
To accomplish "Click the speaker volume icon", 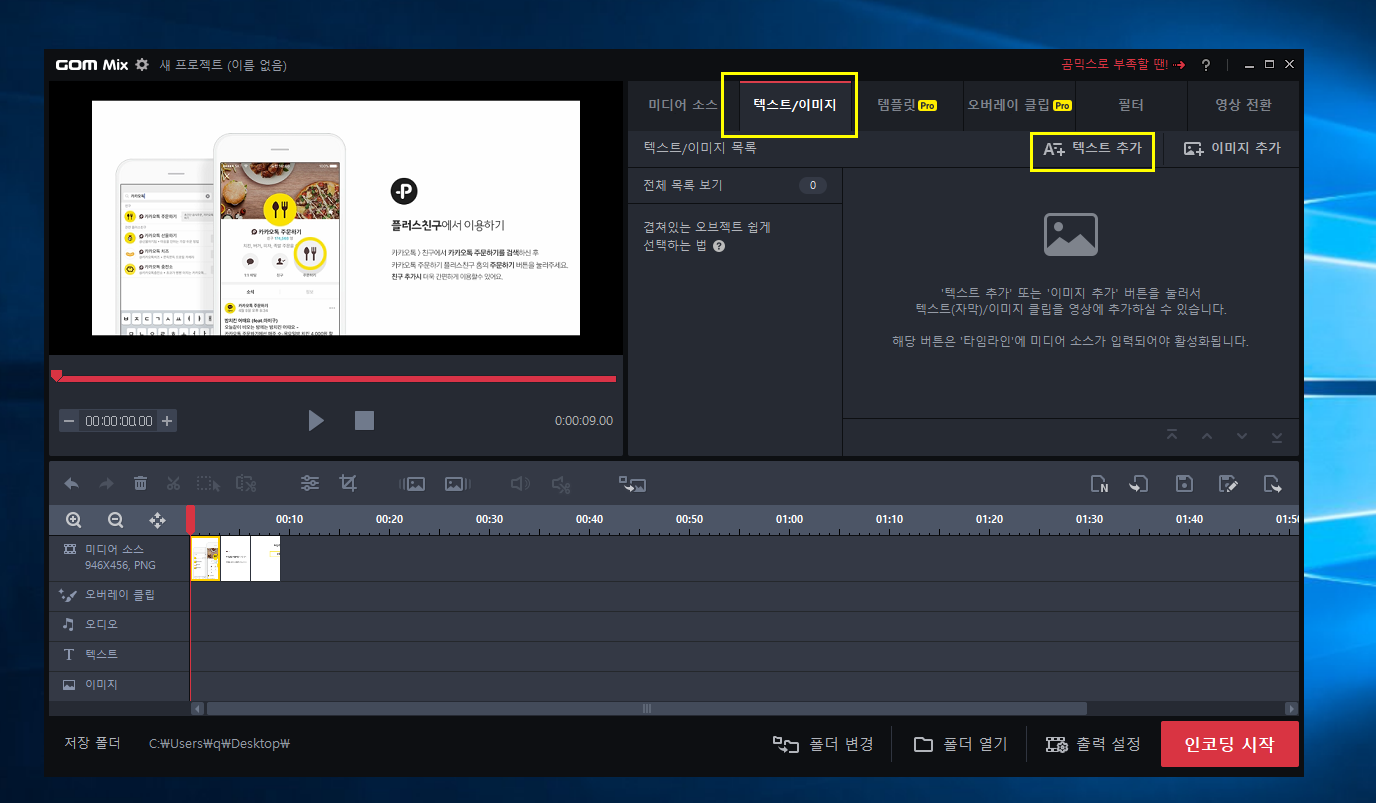I will (x=520, y=484).
